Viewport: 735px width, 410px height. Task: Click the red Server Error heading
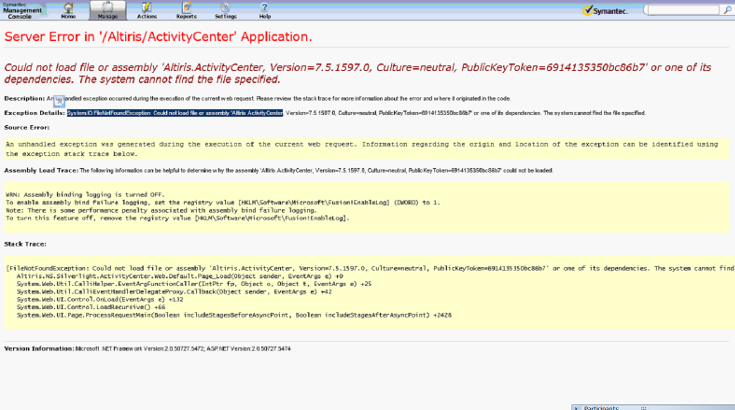click(x=158, y=37)
